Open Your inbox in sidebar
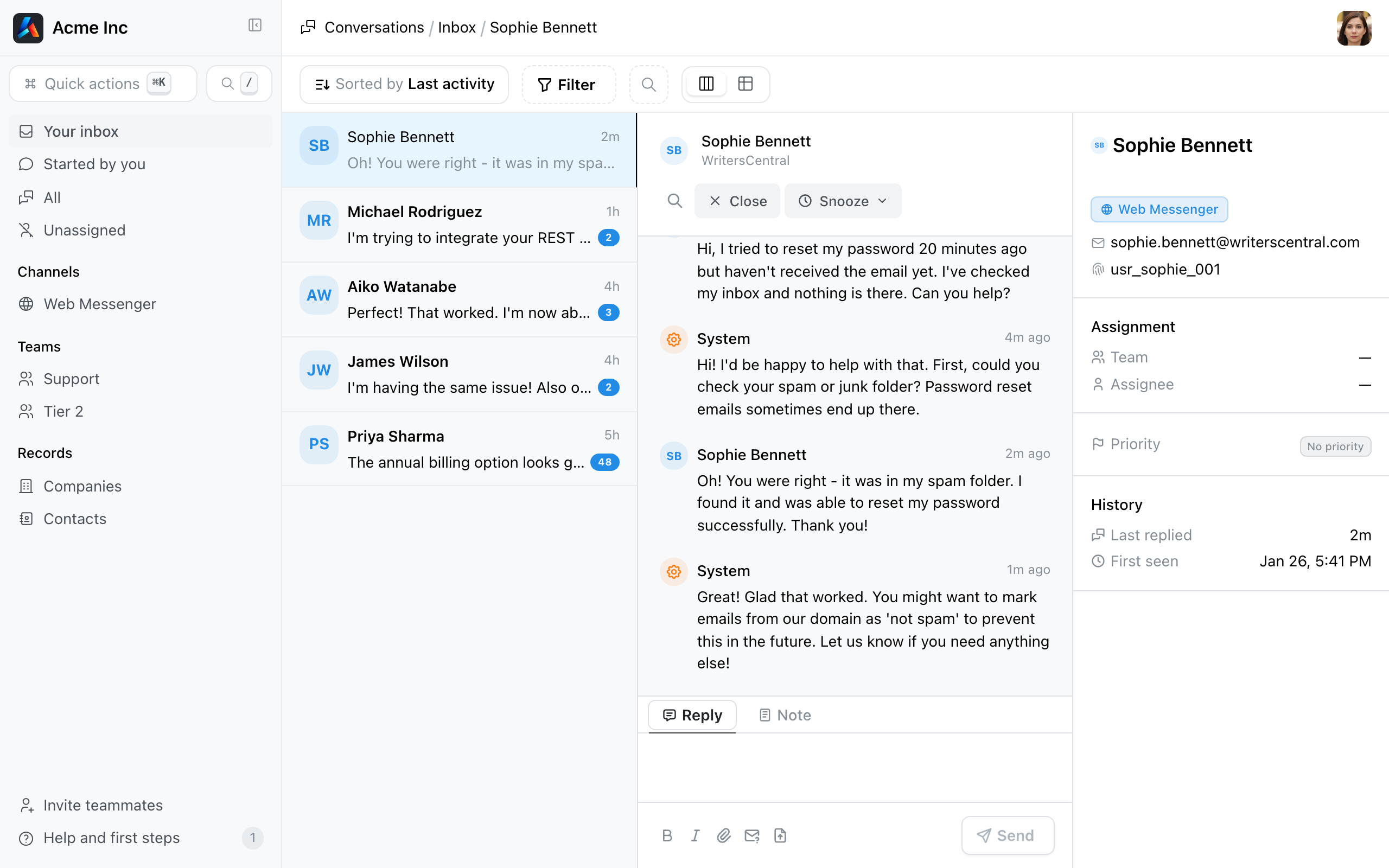This screenshot has width=1389, height=868. (141, 131)
